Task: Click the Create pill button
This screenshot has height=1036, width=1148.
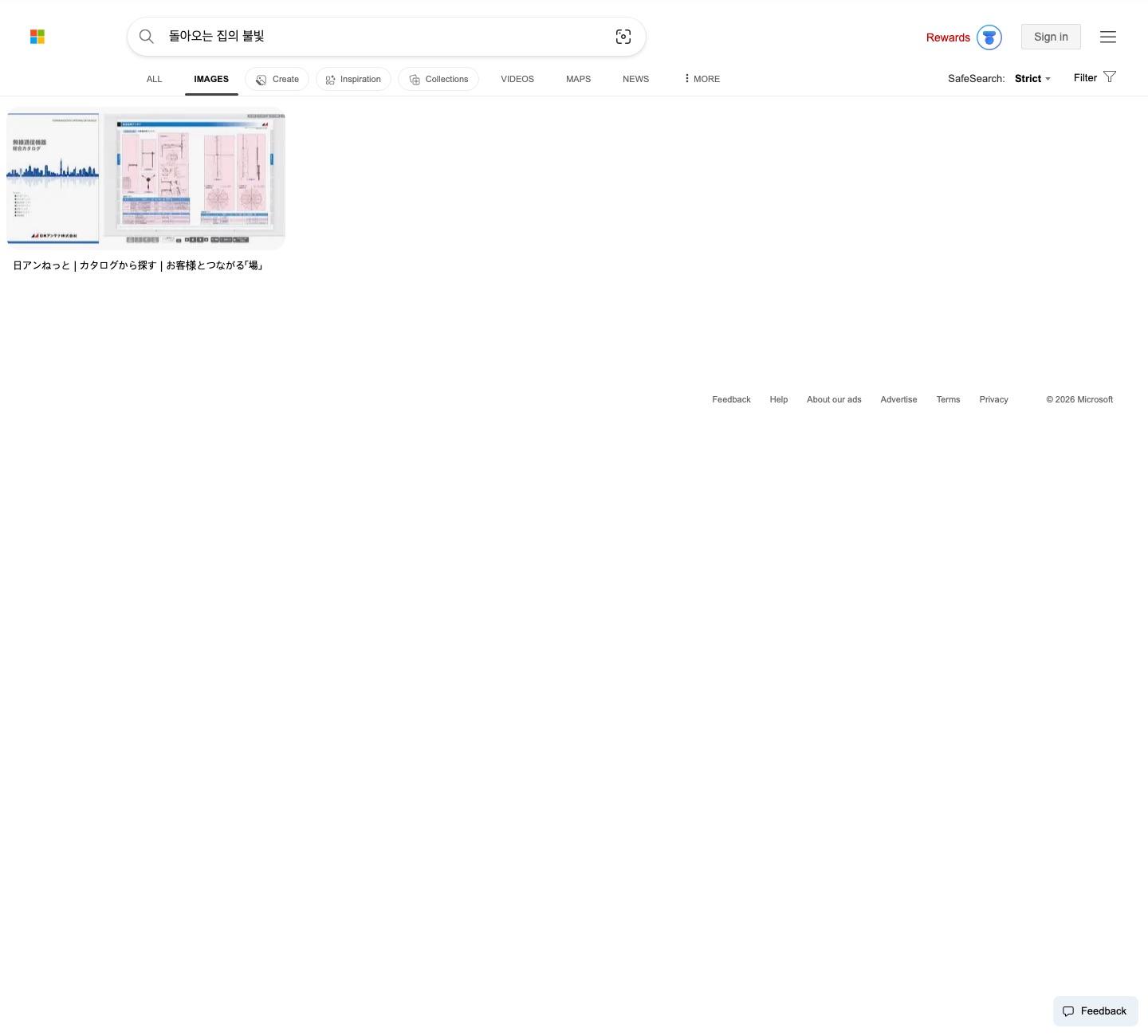Action: (277, 79)
